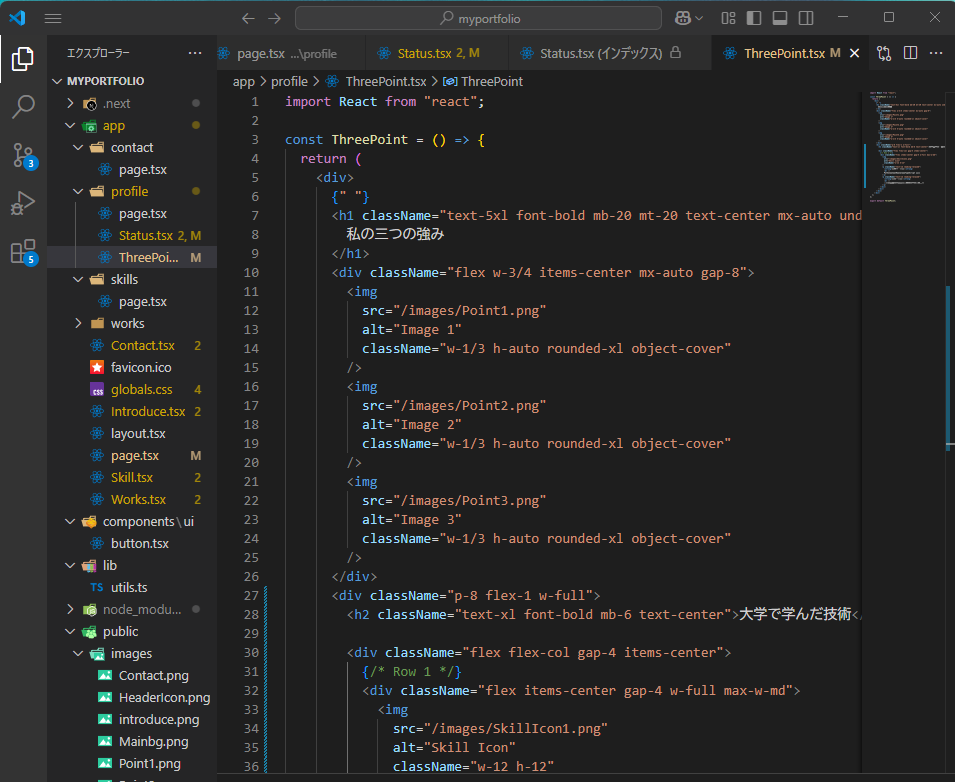The width and height of the screenshot is (955, 782).
Task: Open the Search view in activity bar
Action: tap(23, 107)
